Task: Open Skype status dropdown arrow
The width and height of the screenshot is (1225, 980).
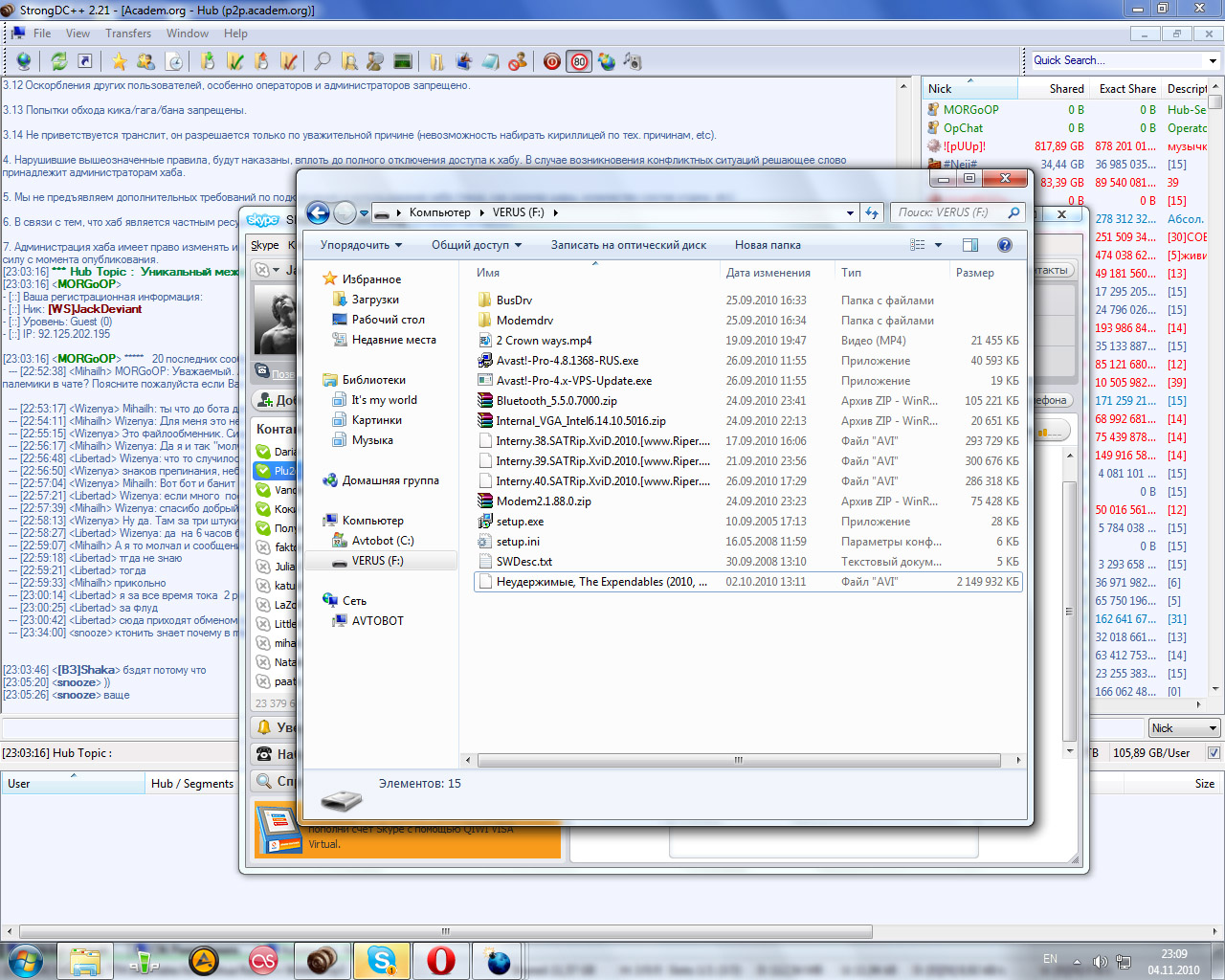Action: (x=278, y=271)
